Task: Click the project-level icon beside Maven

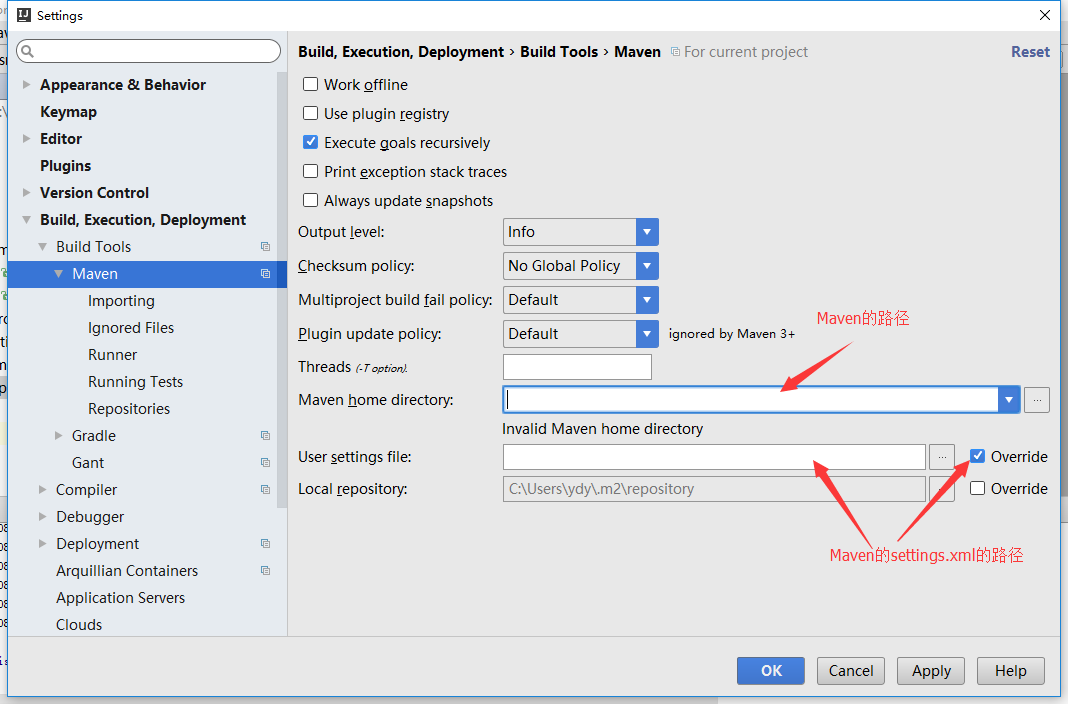Action: pos(266,274)
